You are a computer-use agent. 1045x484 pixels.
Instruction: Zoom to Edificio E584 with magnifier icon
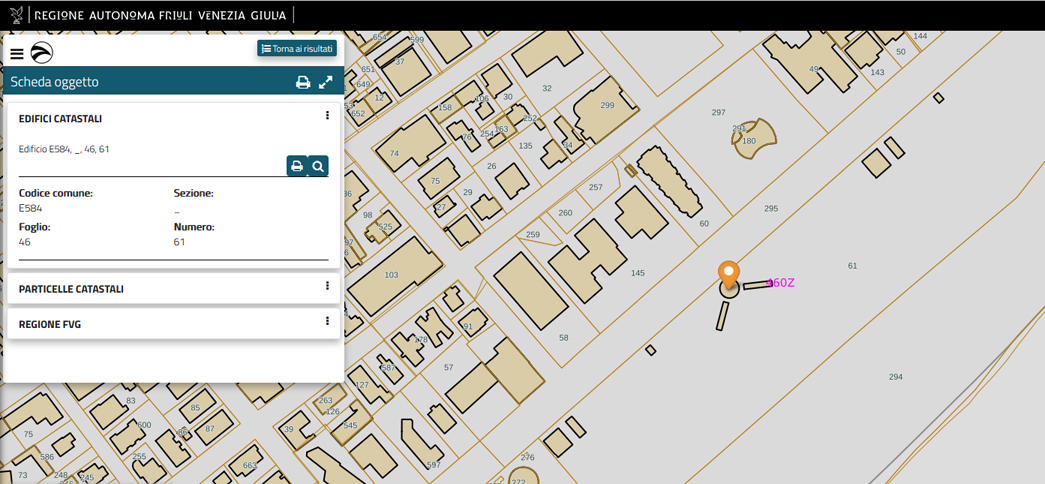point(318,166)
